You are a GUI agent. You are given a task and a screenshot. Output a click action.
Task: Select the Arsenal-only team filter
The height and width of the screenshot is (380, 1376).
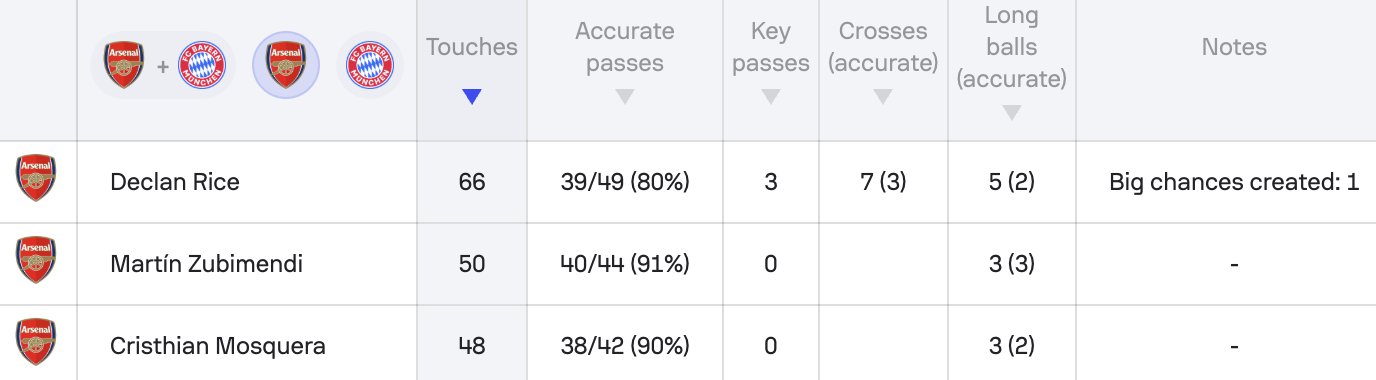click(286, 66)
